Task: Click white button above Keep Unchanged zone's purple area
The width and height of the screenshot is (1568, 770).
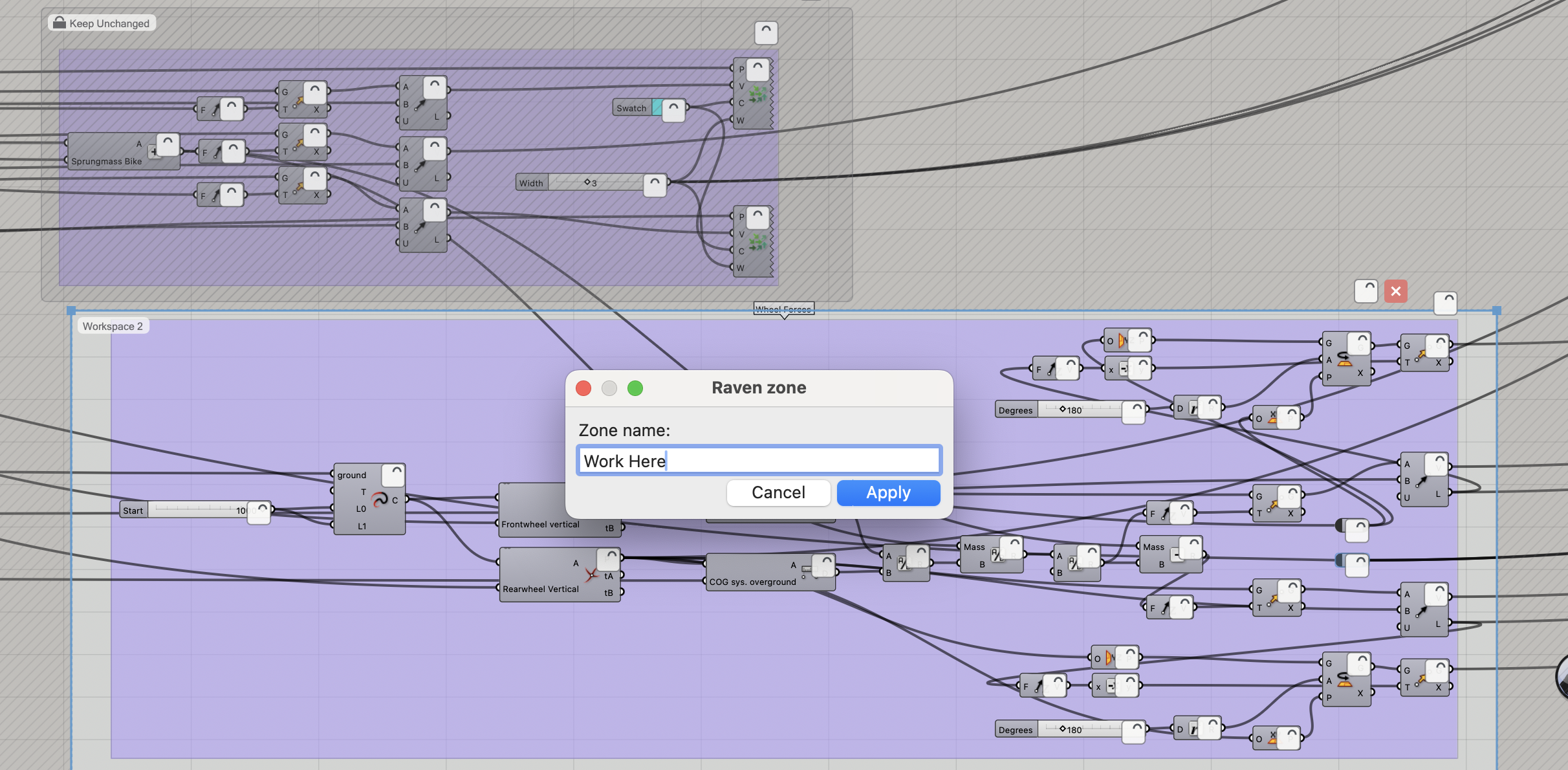Action: click(x=766, y=32)
